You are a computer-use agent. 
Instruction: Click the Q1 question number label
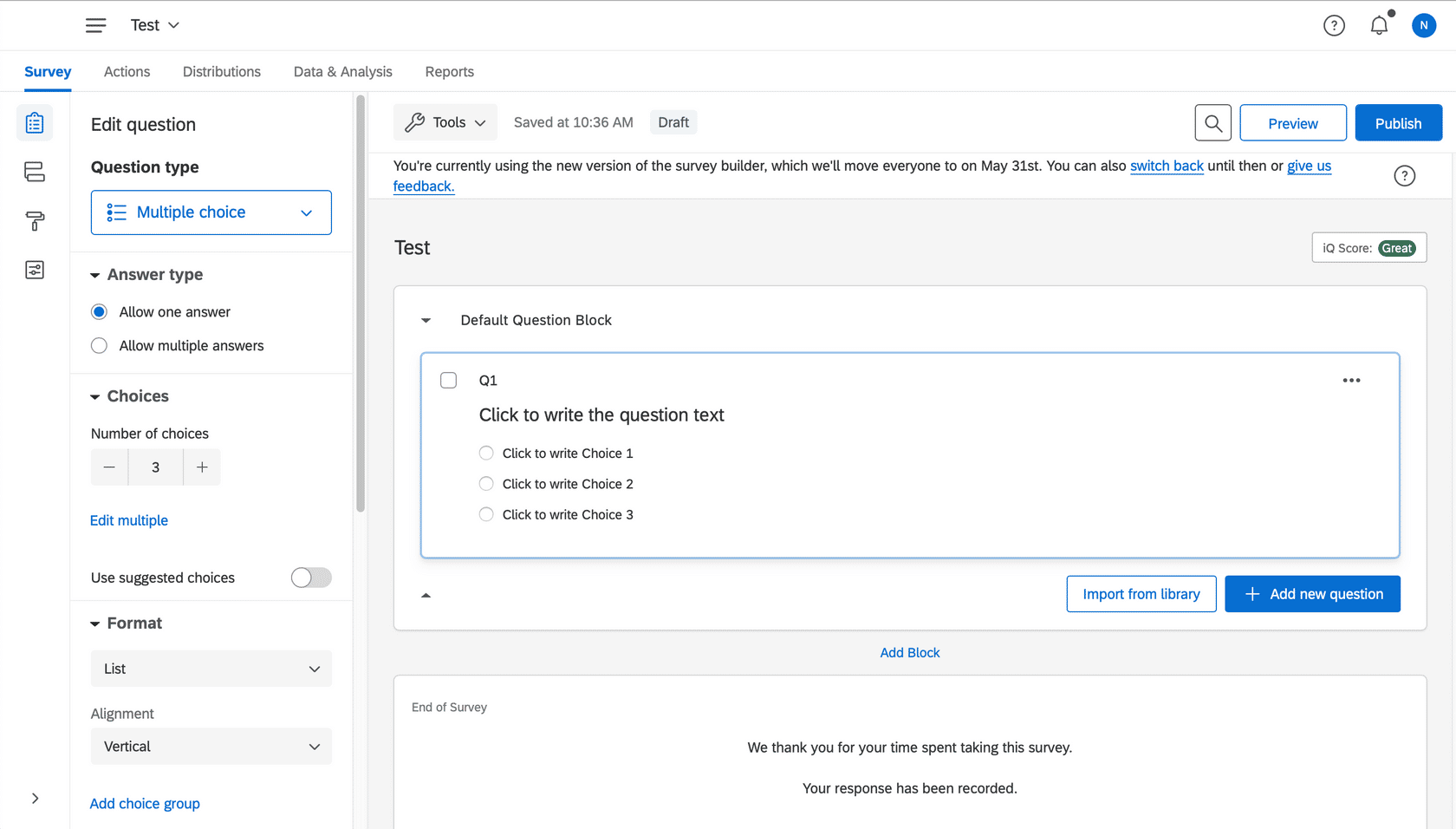click(x=488, y=380)
